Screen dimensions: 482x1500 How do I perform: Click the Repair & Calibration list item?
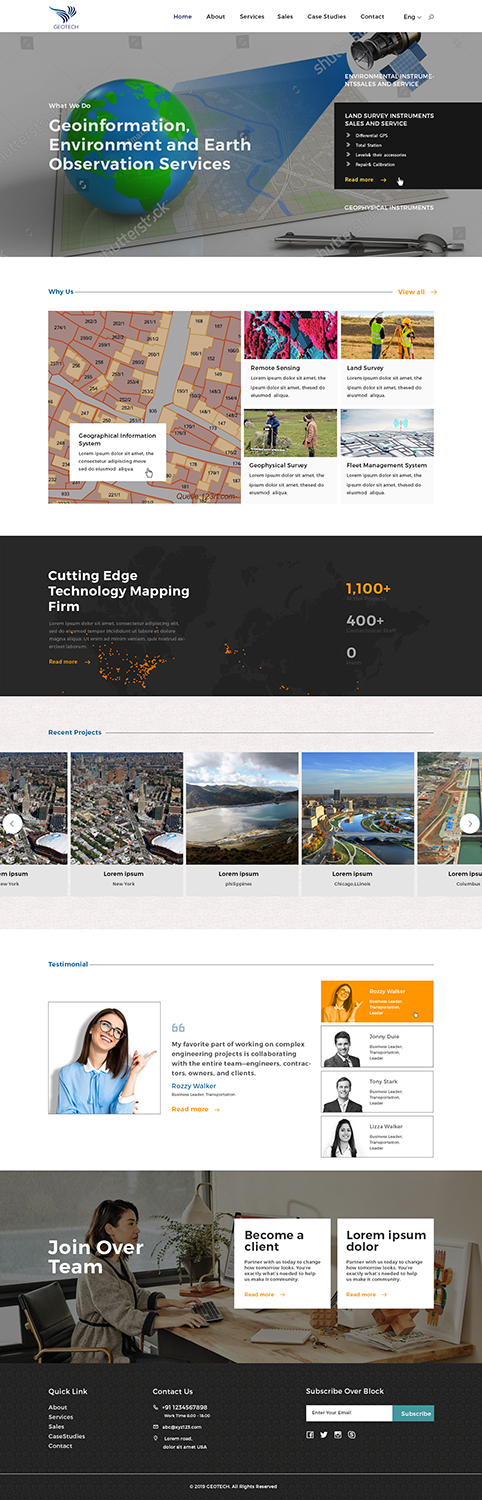pos(374,164)
